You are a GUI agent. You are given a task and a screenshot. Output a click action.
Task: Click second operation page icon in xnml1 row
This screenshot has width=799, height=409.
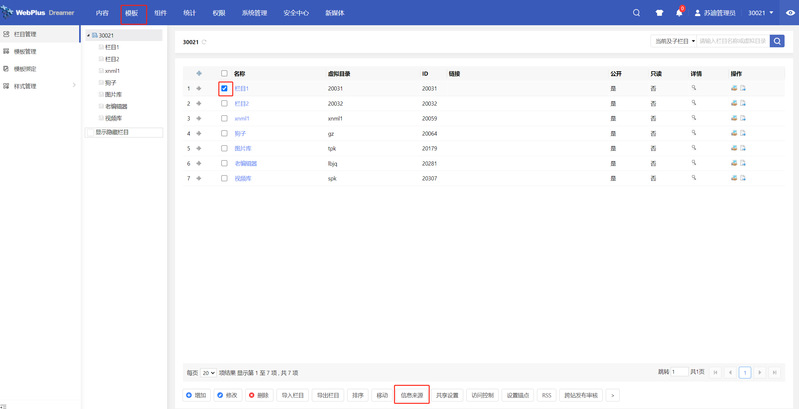743,118
